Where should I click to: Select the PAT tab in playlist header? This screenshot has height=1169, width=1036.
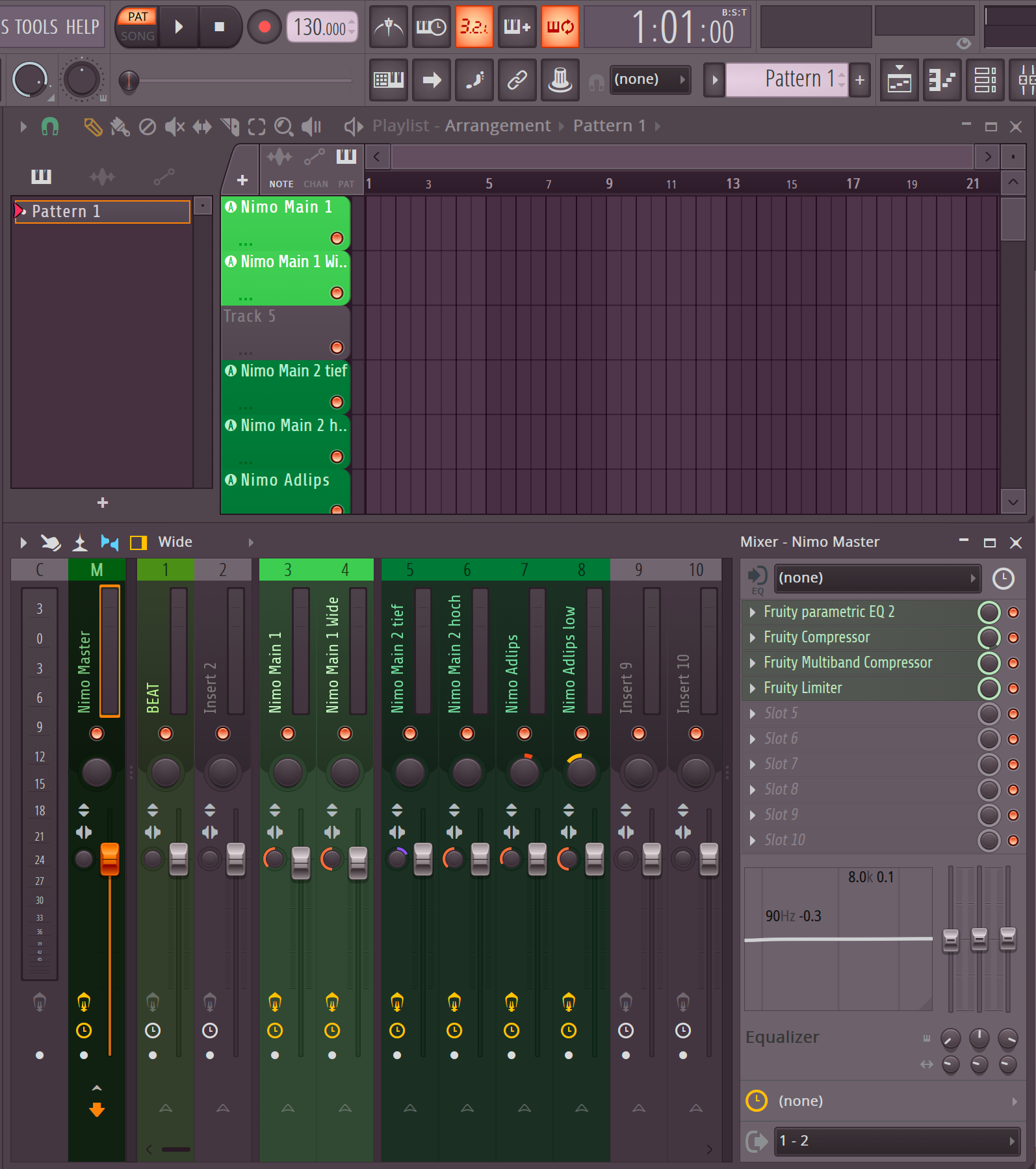346,184
